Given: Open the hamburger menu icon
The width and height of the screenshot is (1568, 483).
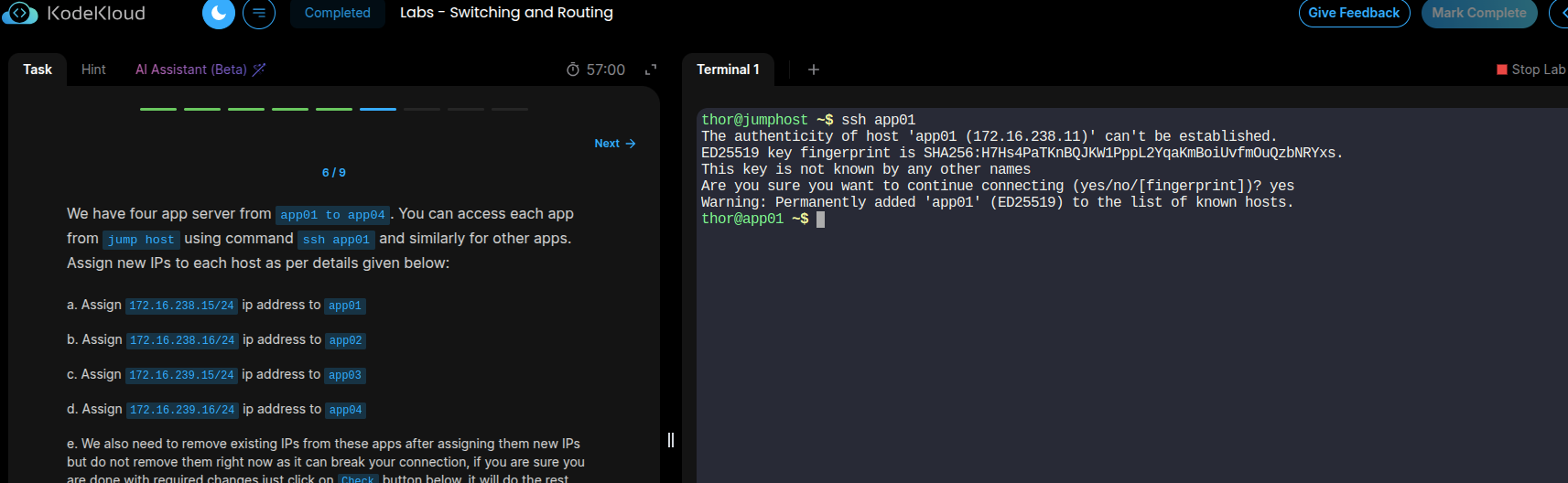Looking at the screenshot, I should [259, 13].
